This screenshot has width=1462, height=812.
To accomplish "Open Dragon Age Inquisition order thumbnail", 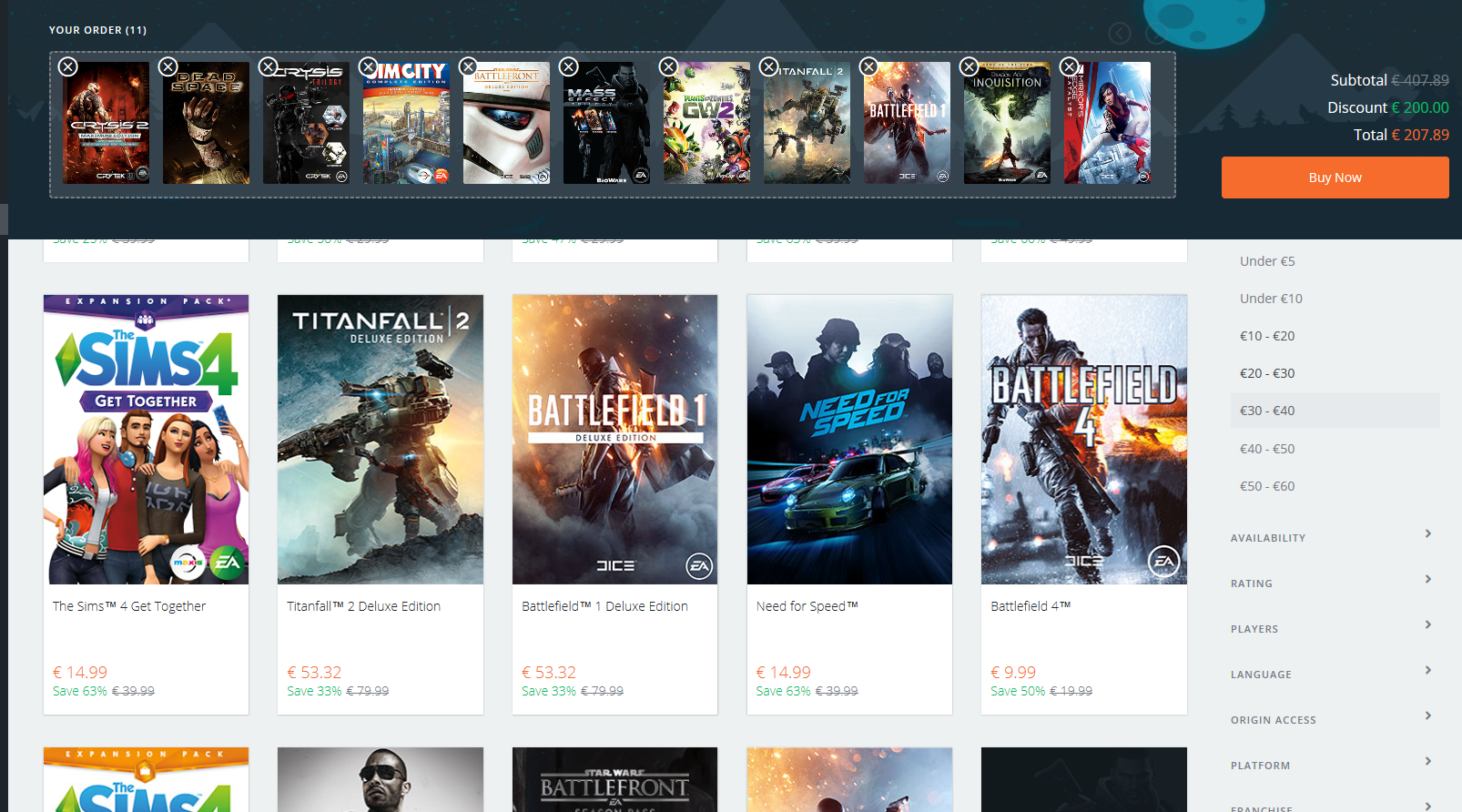I will pos(1008,123).
